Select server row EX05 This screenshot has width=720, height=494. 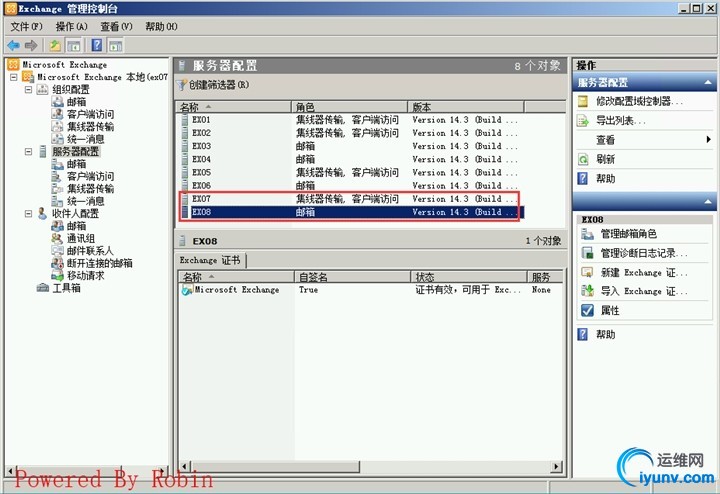tap(350, 173)
